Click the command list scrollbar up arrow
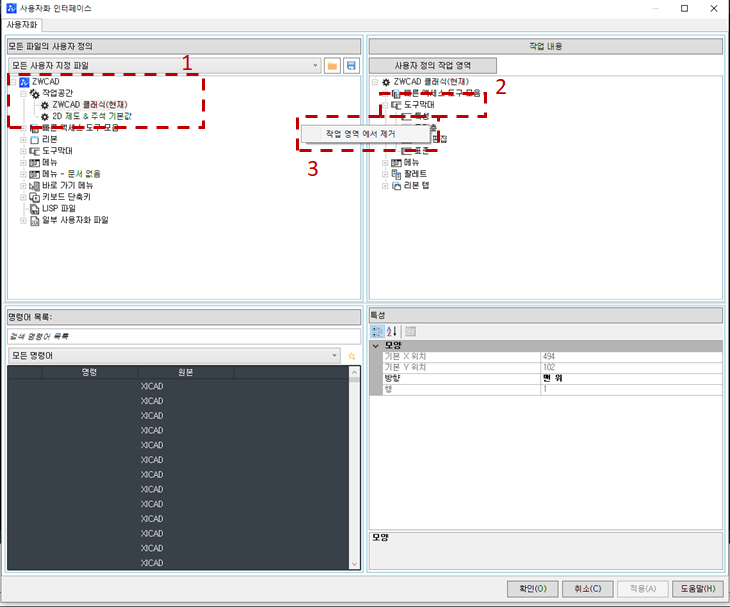 coord(354,372)
